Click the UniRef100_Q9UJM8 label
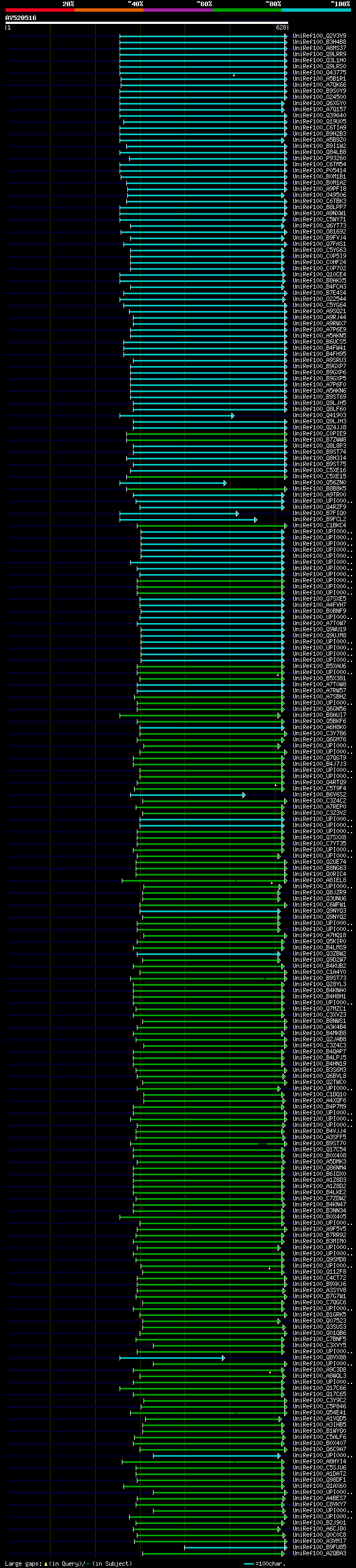The height and width of the screenshot is (1568, 356). pyautogui.click(x=319, y=635)
